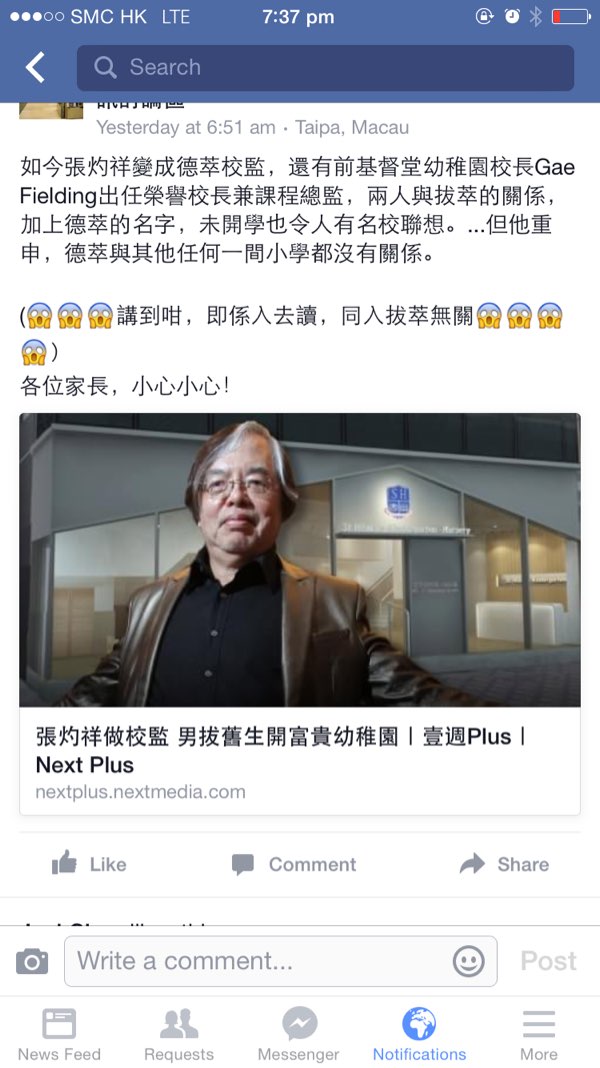Open the nextplus.nextmedia.com link

[140, 792]
